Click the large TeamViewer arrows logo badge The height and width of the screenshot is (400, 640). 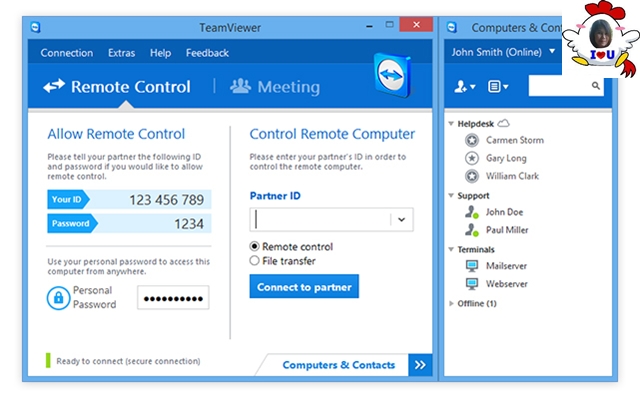tap(392, 75)
